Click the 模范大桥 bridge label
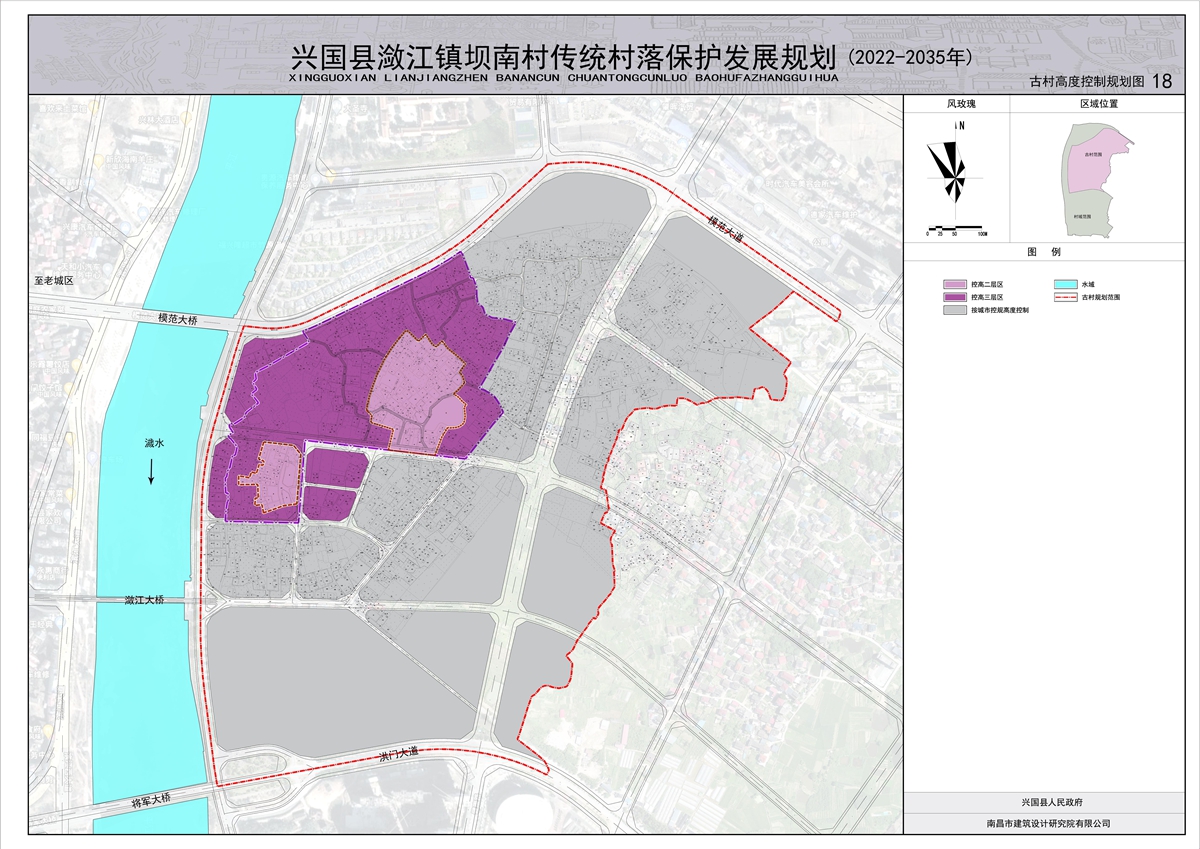This screenshot has width=1200, height=849. (x=178, y=320)
